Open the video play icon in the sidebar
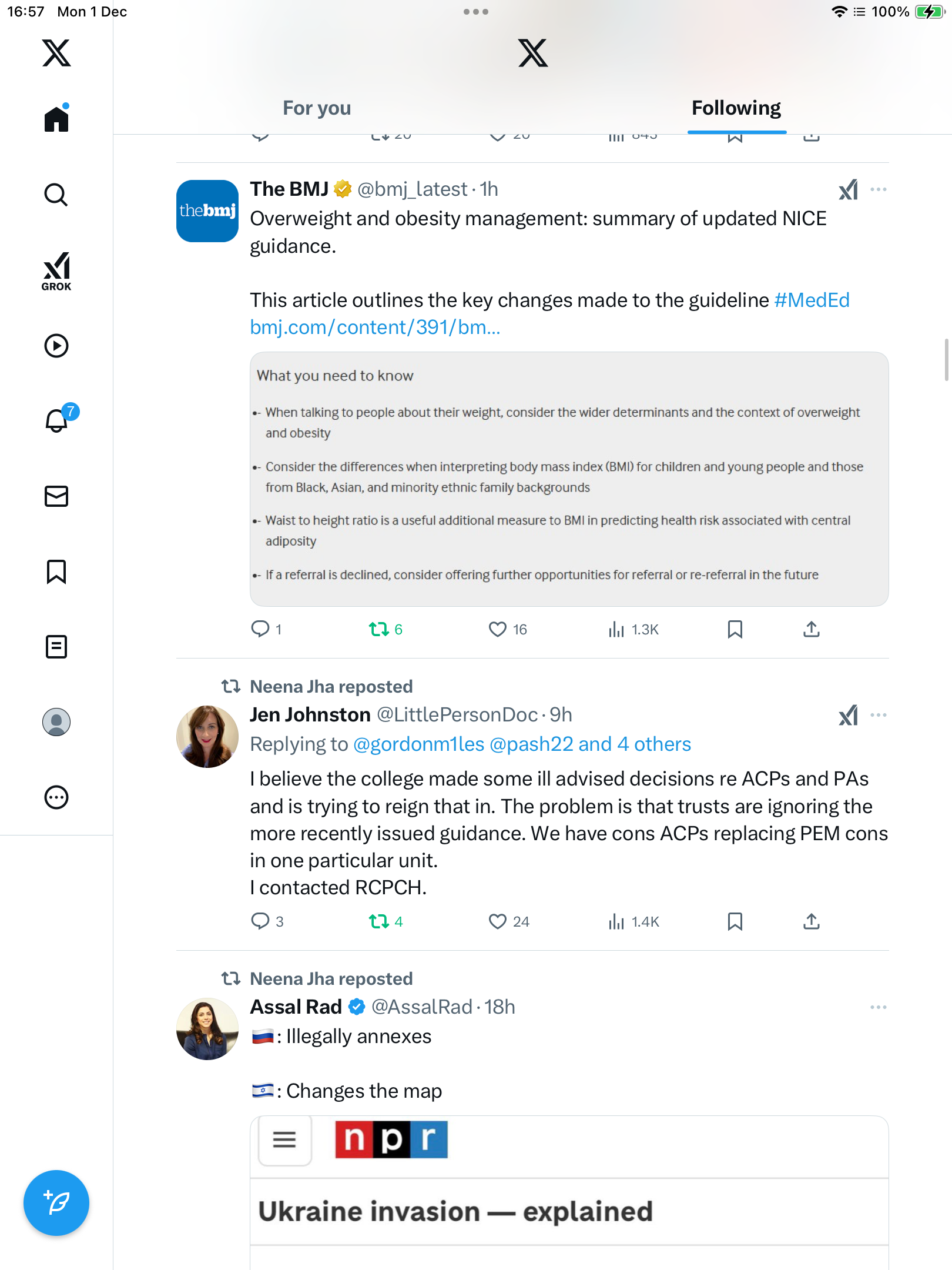The image size is (952, 1270). coord(56,346)
